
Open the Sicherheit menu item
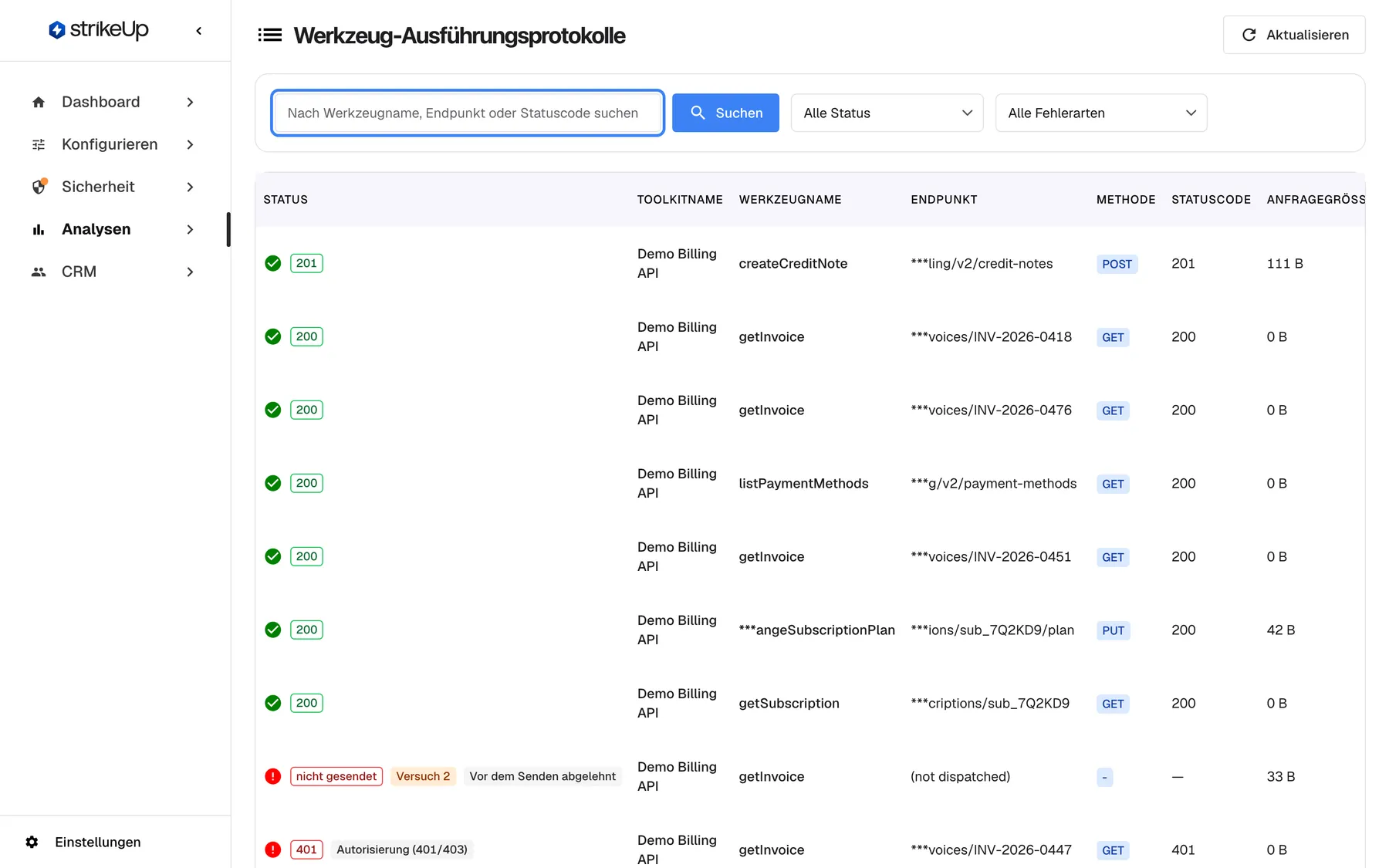pos(114,187)
